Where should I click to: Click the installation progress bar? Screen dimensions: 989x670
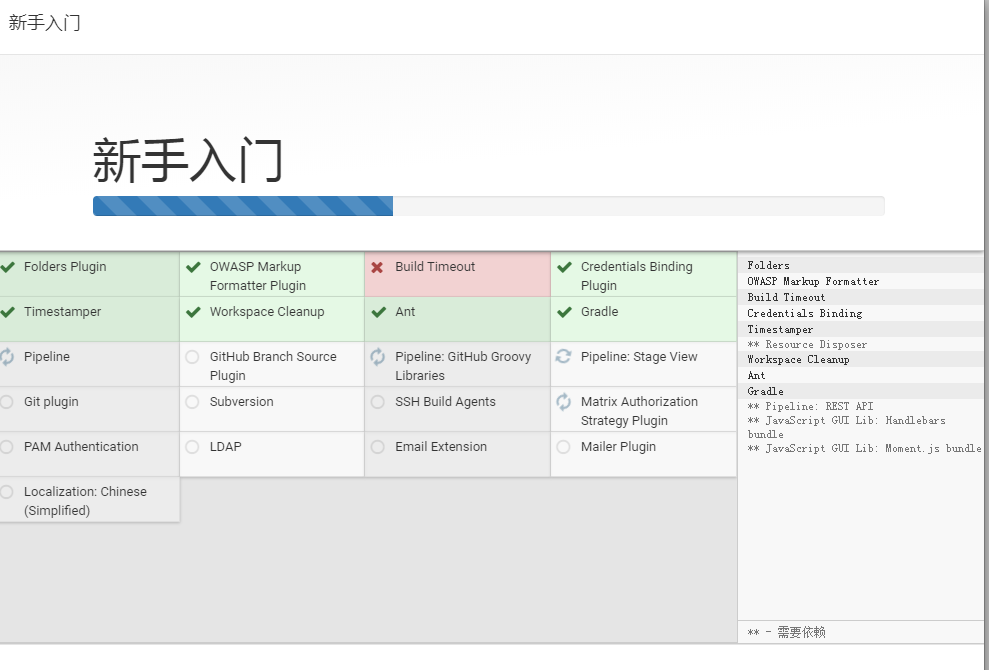(x=489, y=206)
